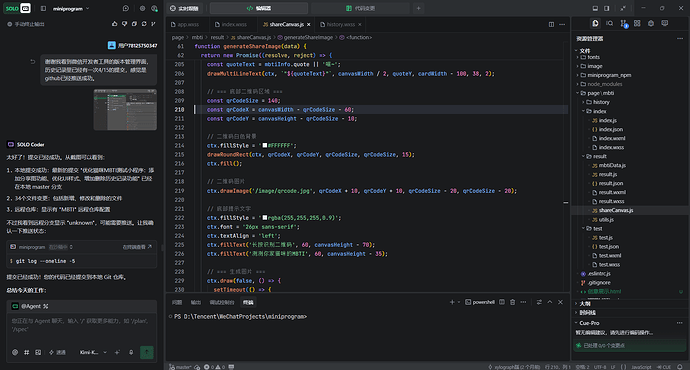Click the microphone voice input icon

tap(131, 352)
